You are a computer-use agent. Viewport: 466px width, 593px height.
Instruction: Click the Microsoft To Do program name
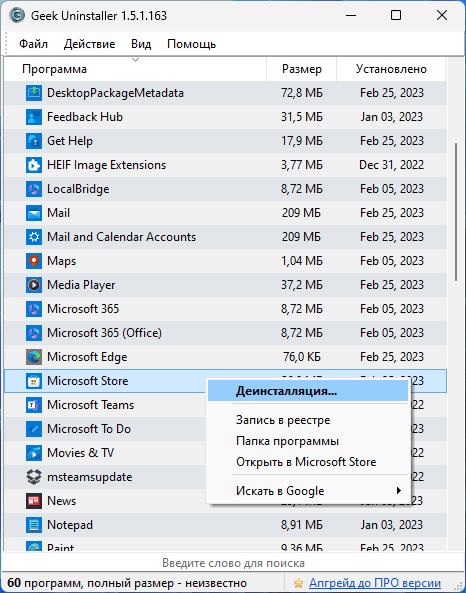[x=89, y=429]
